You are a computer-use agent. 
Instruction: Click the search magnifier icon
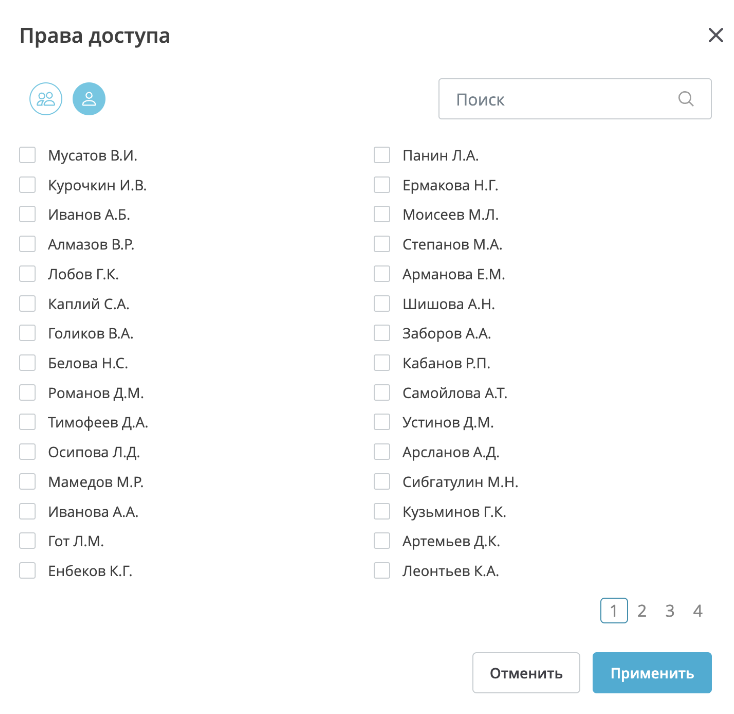[686, 99]
